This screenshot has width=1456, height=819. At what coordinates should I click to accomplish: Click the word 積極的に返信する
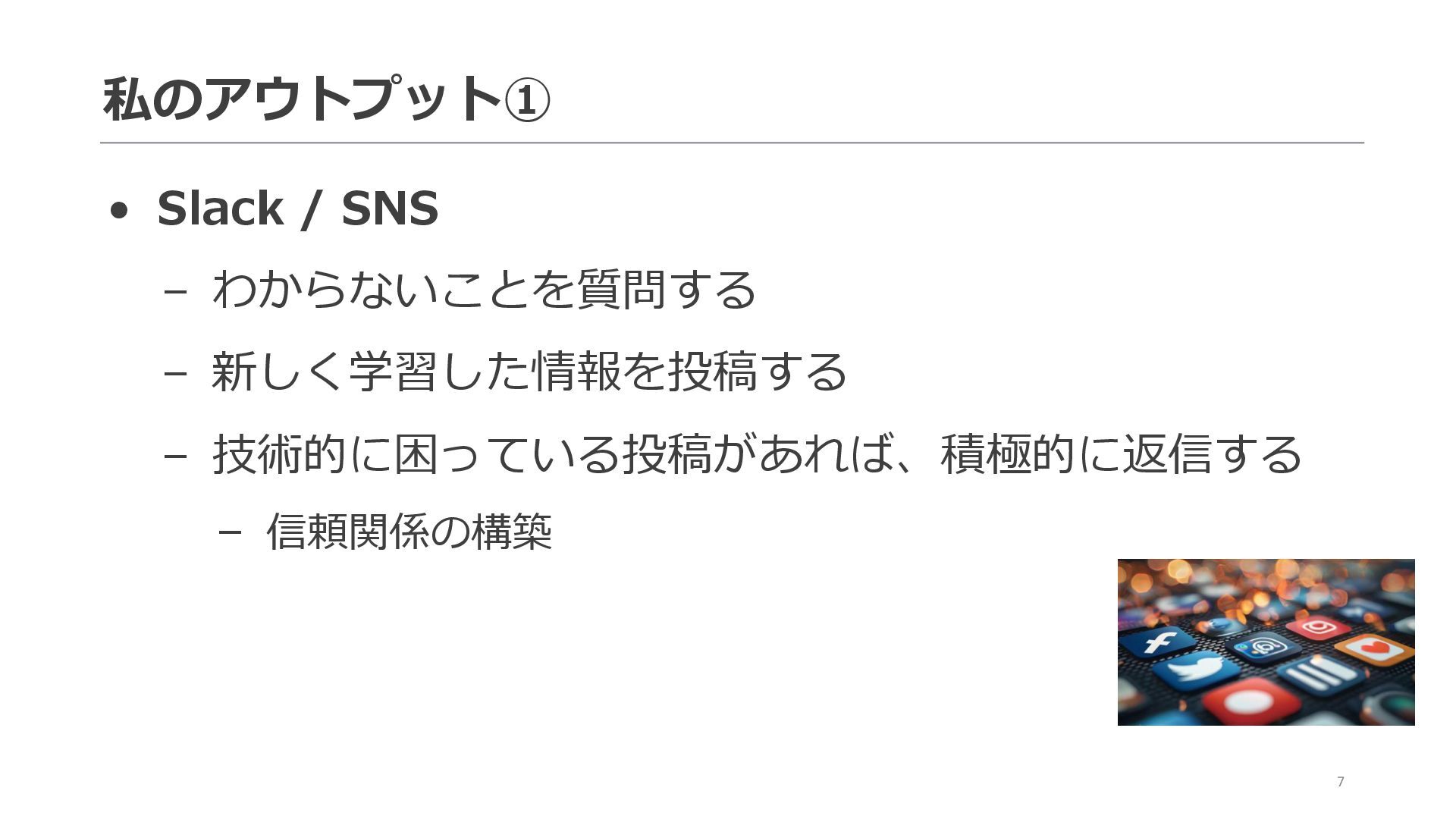pyautogui.click(x=1121, y=453)
